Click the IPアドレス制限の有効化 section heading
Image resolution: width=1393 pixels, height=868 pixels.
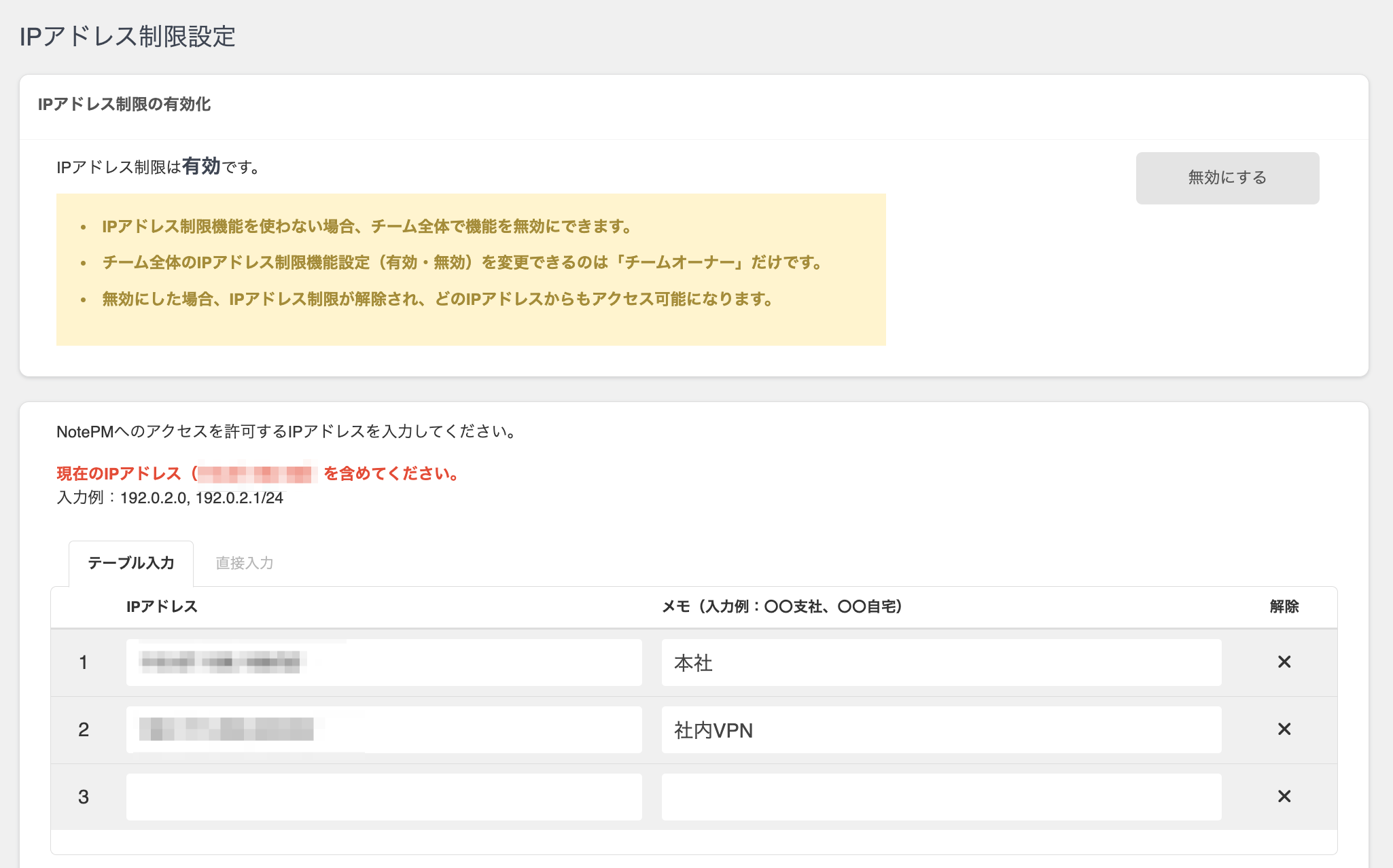[124, 105]
